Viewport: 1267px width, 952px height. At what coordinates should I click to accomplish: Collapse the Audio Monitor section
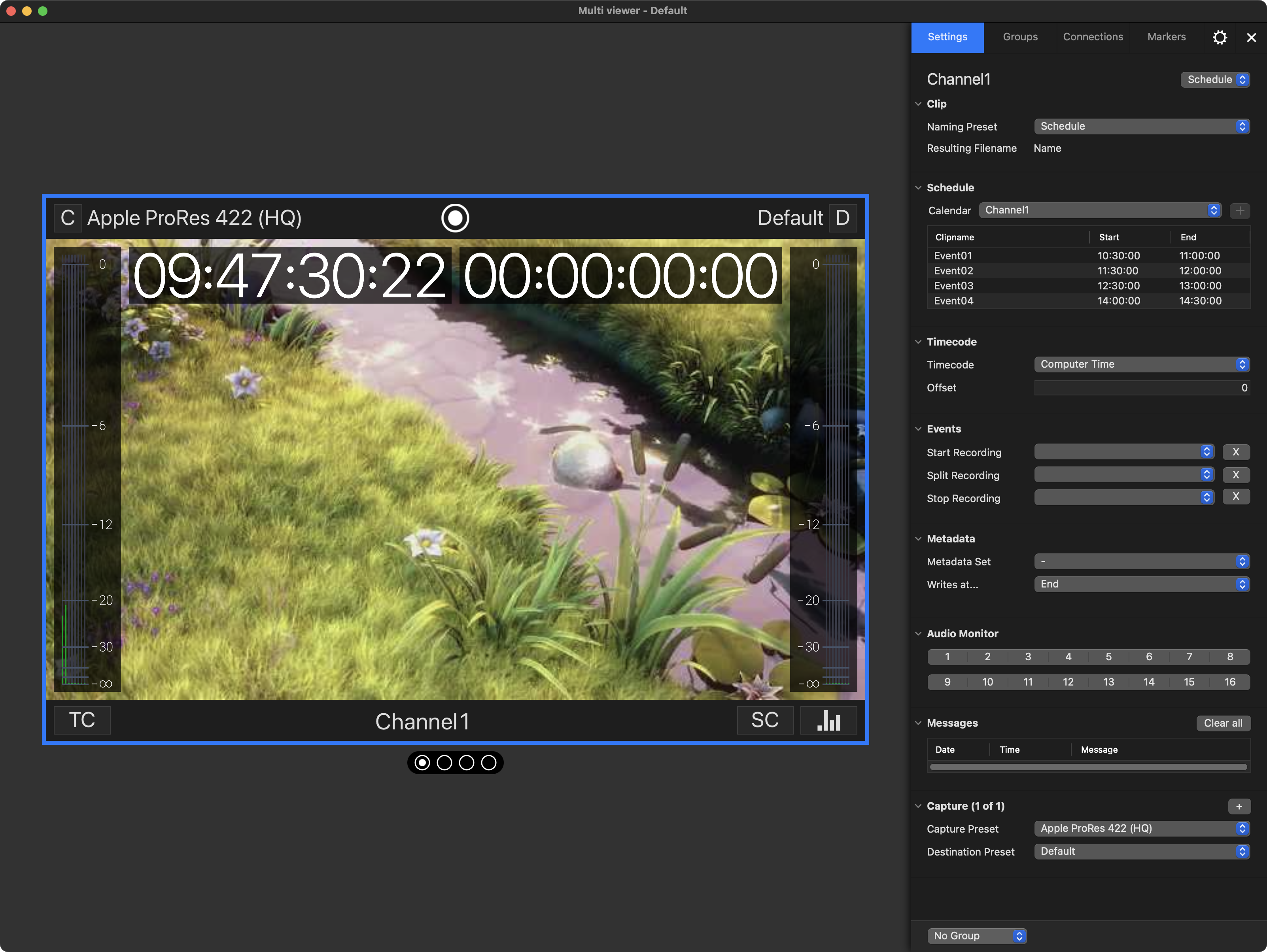[918, 633]
